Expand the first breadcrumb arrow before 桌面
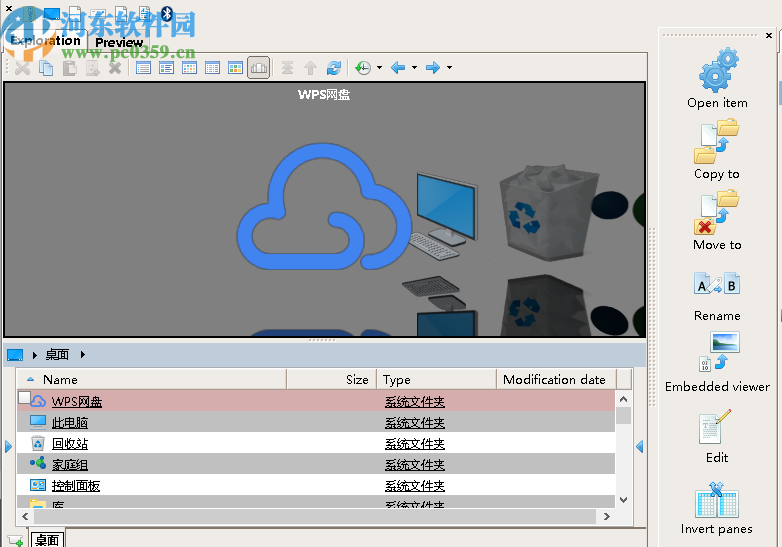Image resolution: width=782 pixels, height=547 pixels. tap(34, 355)
